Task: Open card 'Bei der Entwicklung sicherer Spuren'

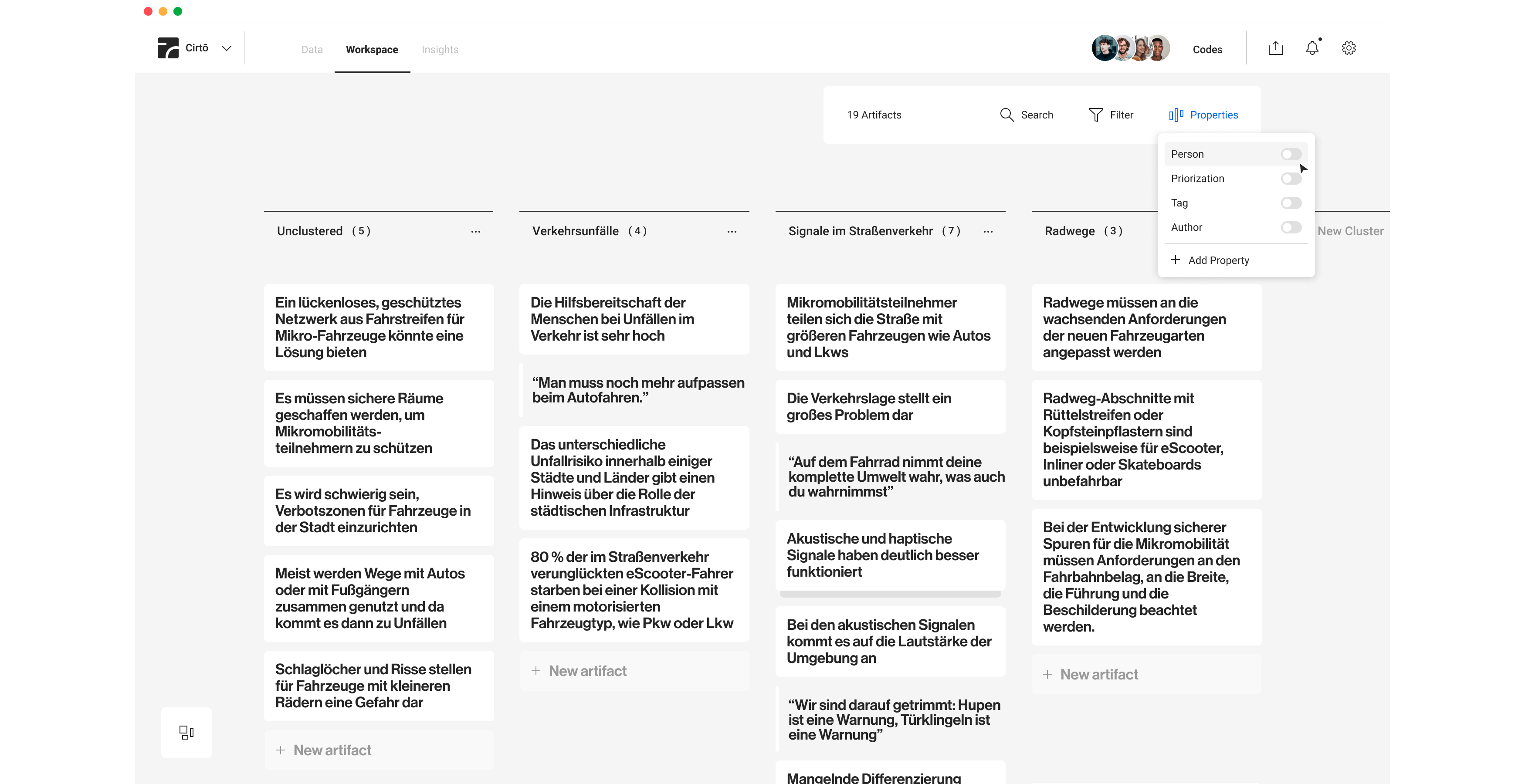Action: (1146, 577)
